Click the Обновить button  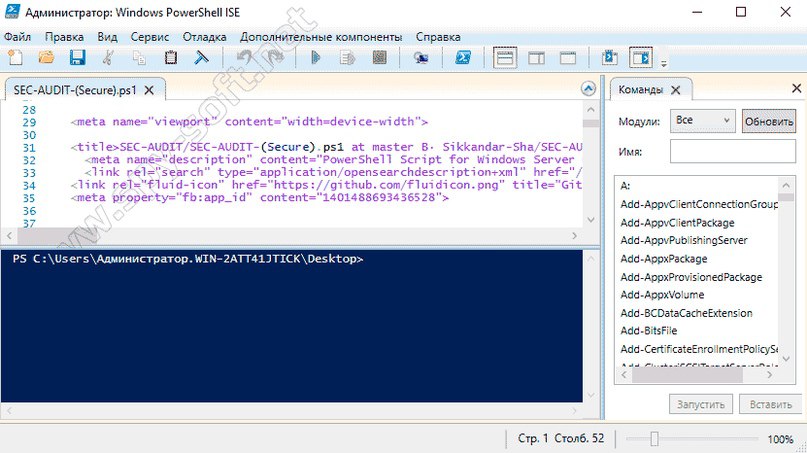(769, 122)
